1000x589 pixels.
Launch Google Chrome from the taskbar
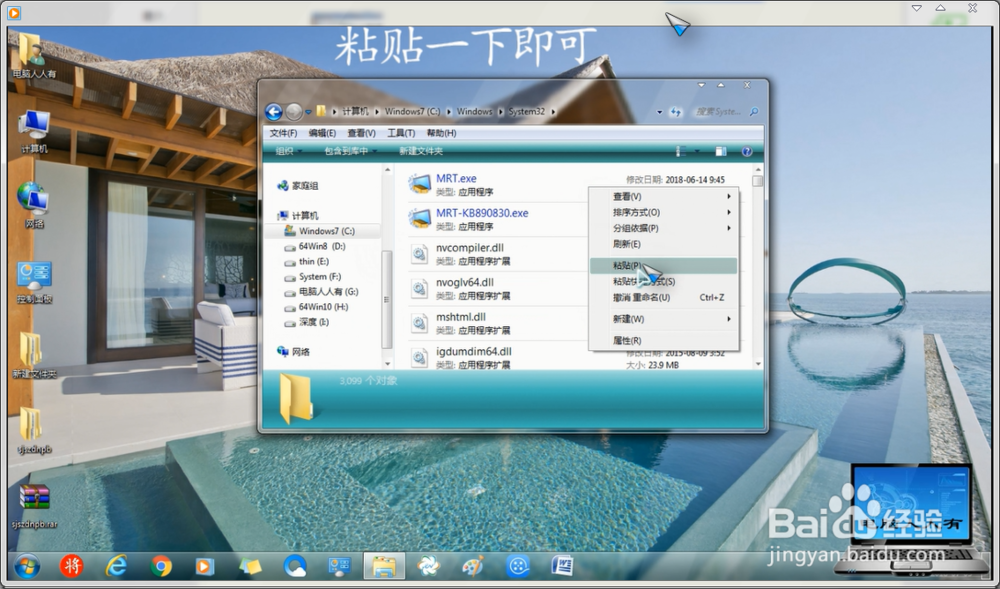161,566
